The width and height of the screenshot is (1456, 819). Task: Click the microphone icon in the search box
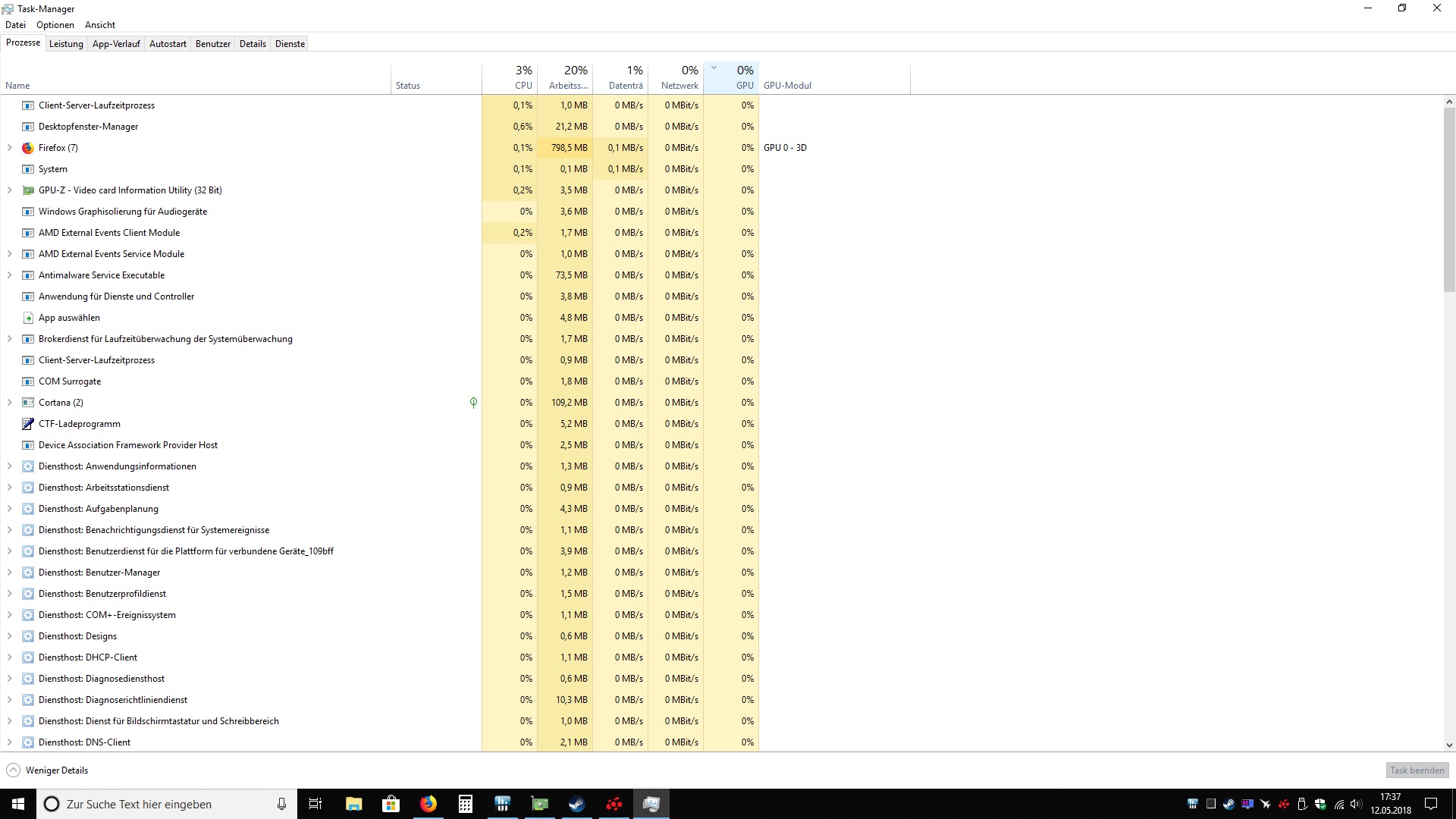click(281, 804)
